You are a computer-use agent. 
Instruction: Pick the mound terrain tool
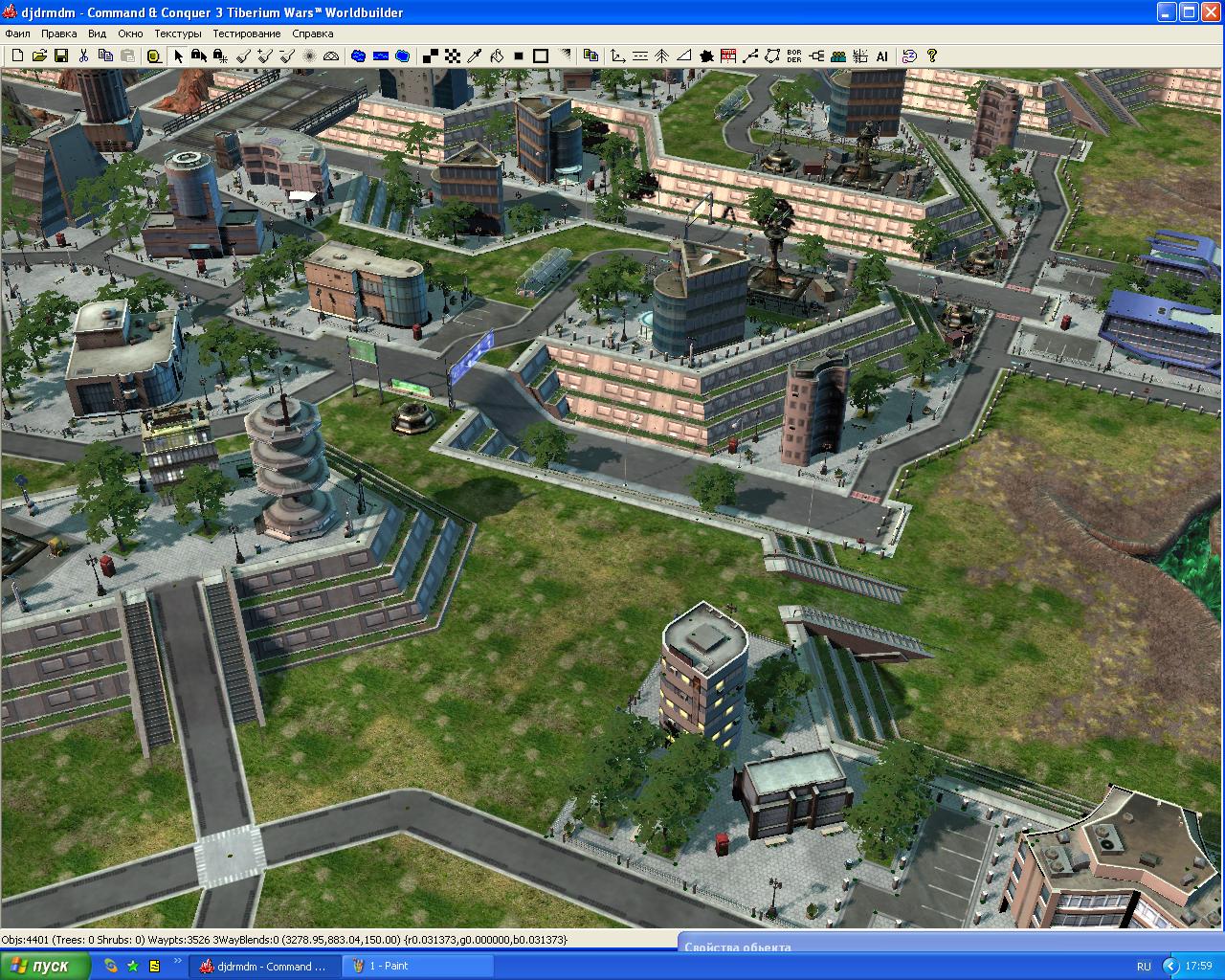[331, 56]
